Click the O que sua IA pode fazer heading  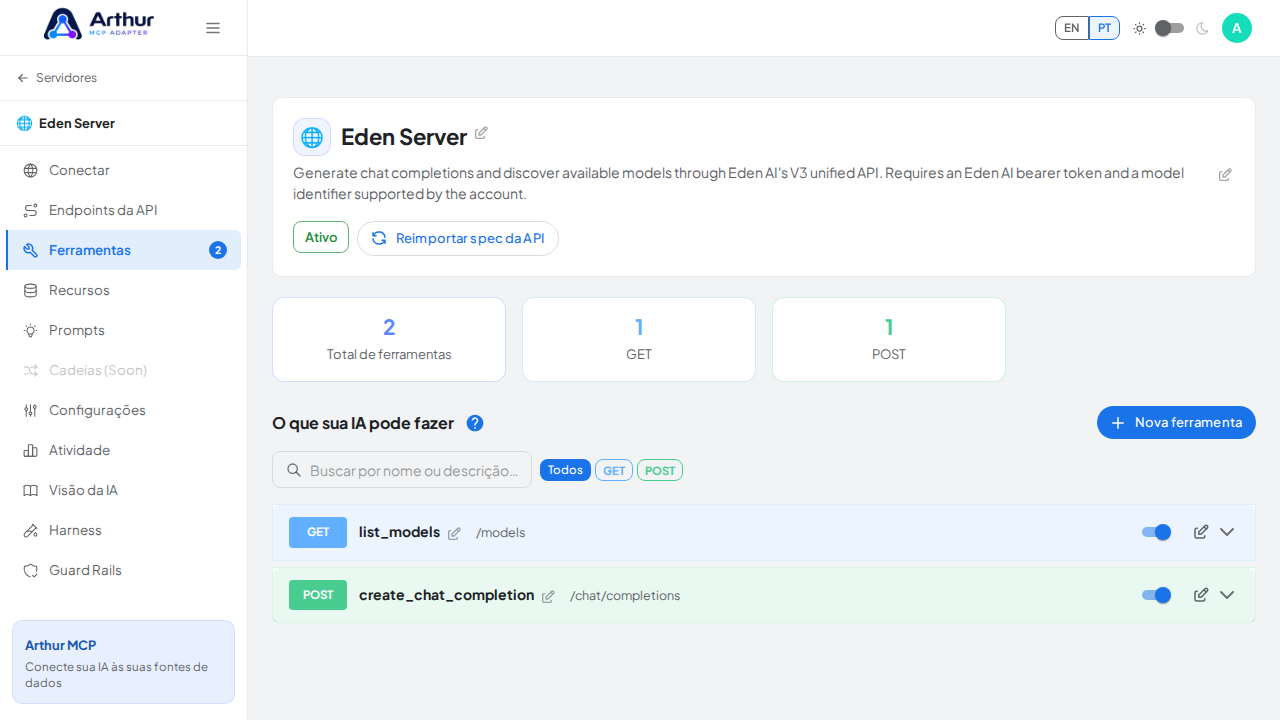(x=363, y=423)
